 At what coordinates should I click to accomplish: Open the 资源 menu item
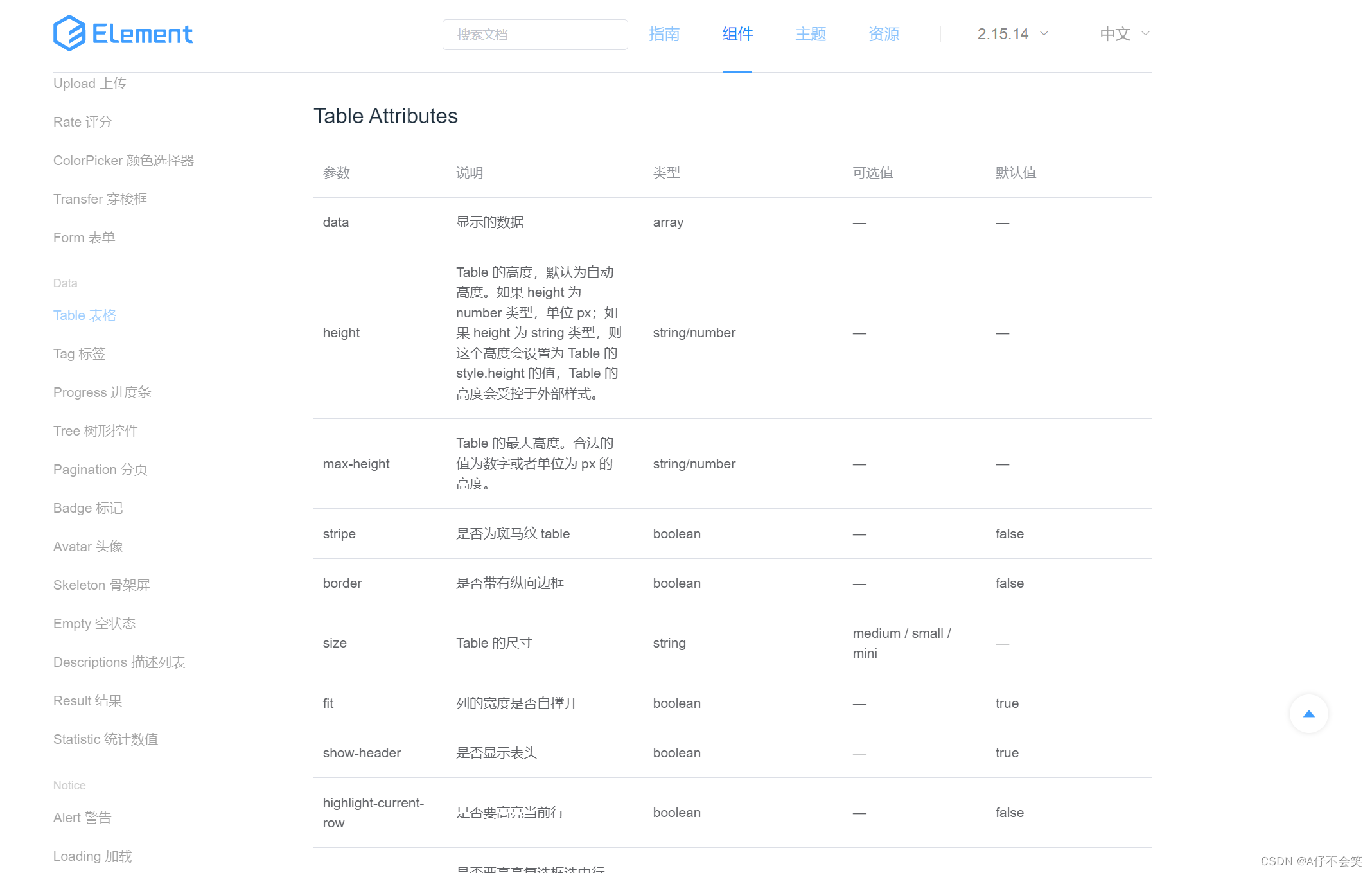pos(883,35)
